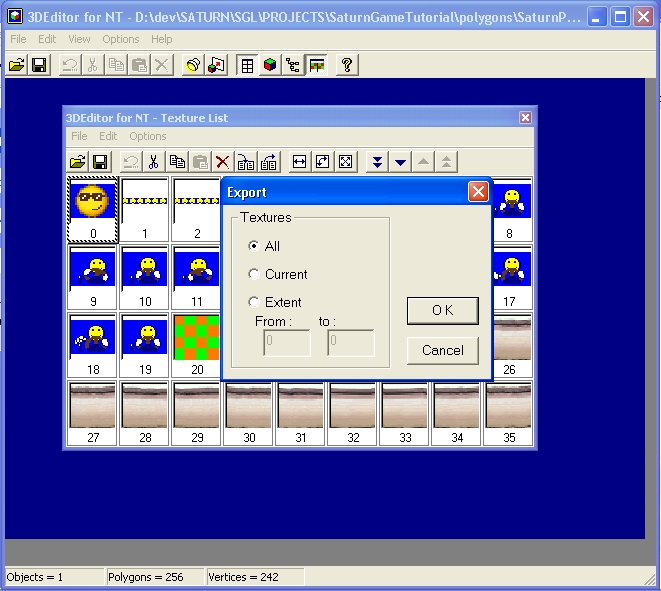The image size is (661, 591).
Task: Select texture thumbnail number 11
Action: tap(196, 277)
